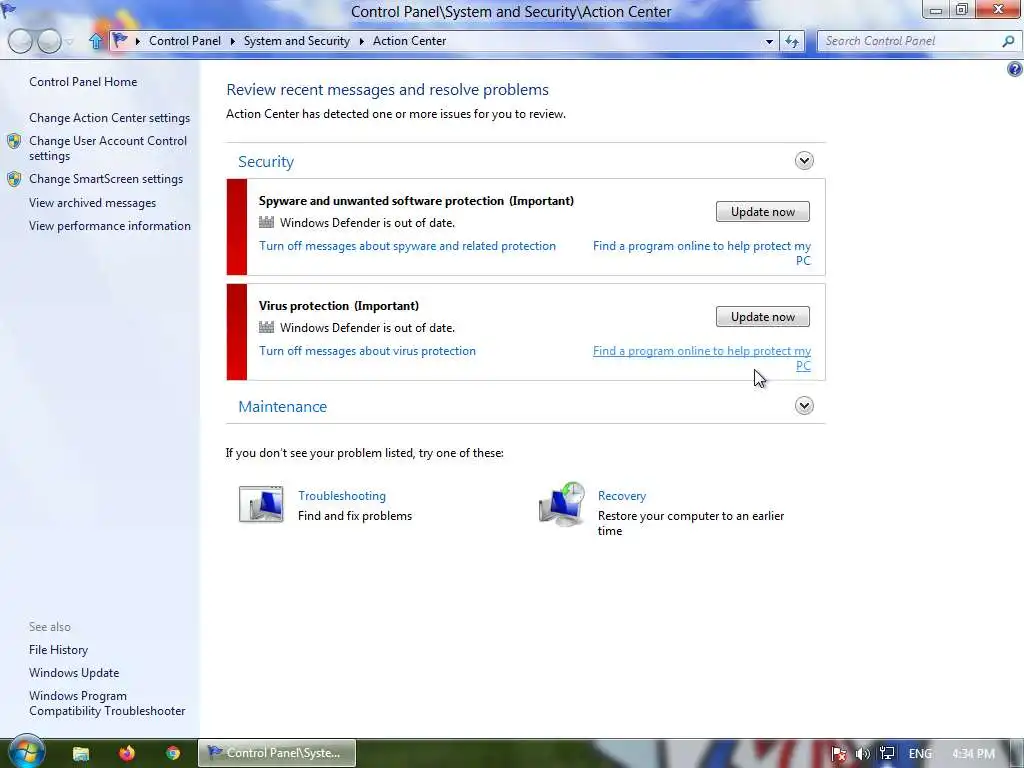Turn off messages about virus protection

click(x=367, y=351)
